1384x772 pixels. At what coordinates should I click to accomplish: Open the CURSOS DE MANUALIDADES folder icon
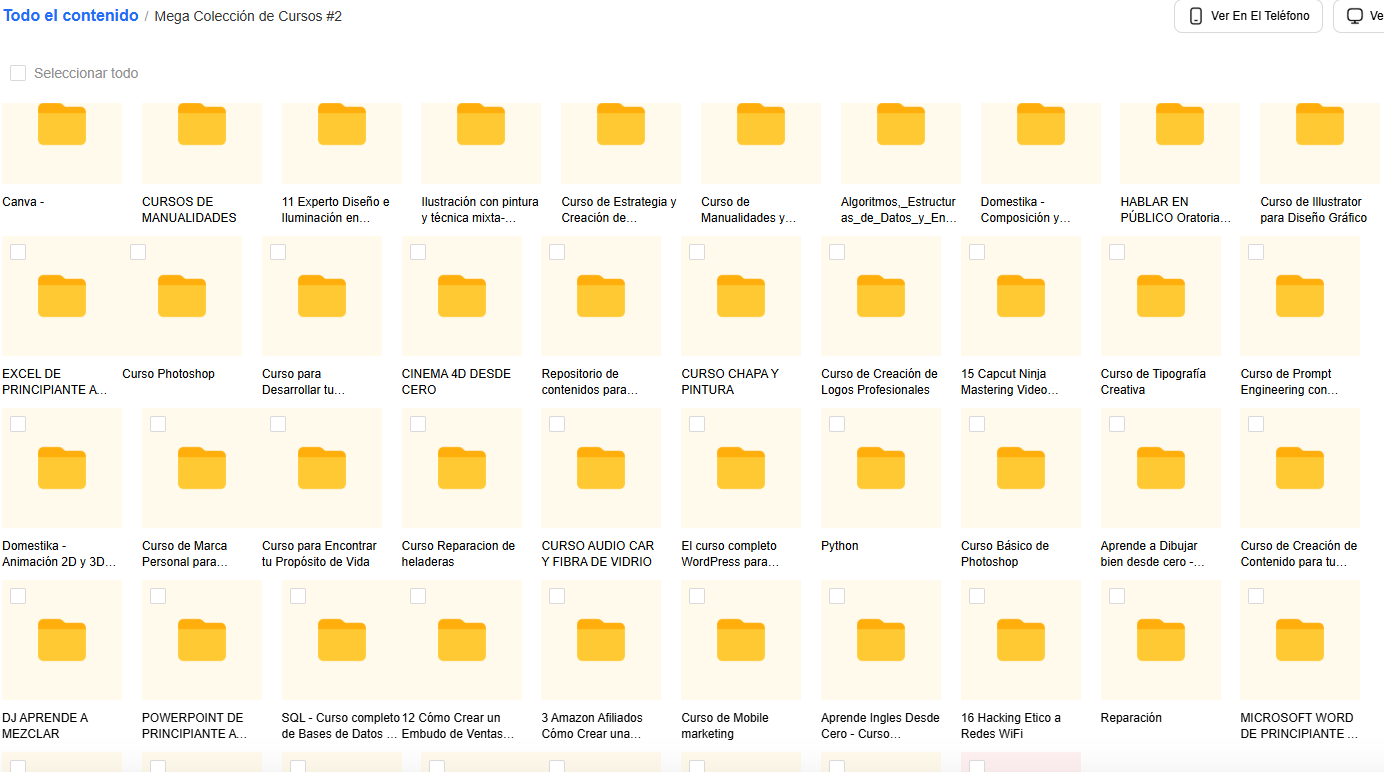pos(202,124)
